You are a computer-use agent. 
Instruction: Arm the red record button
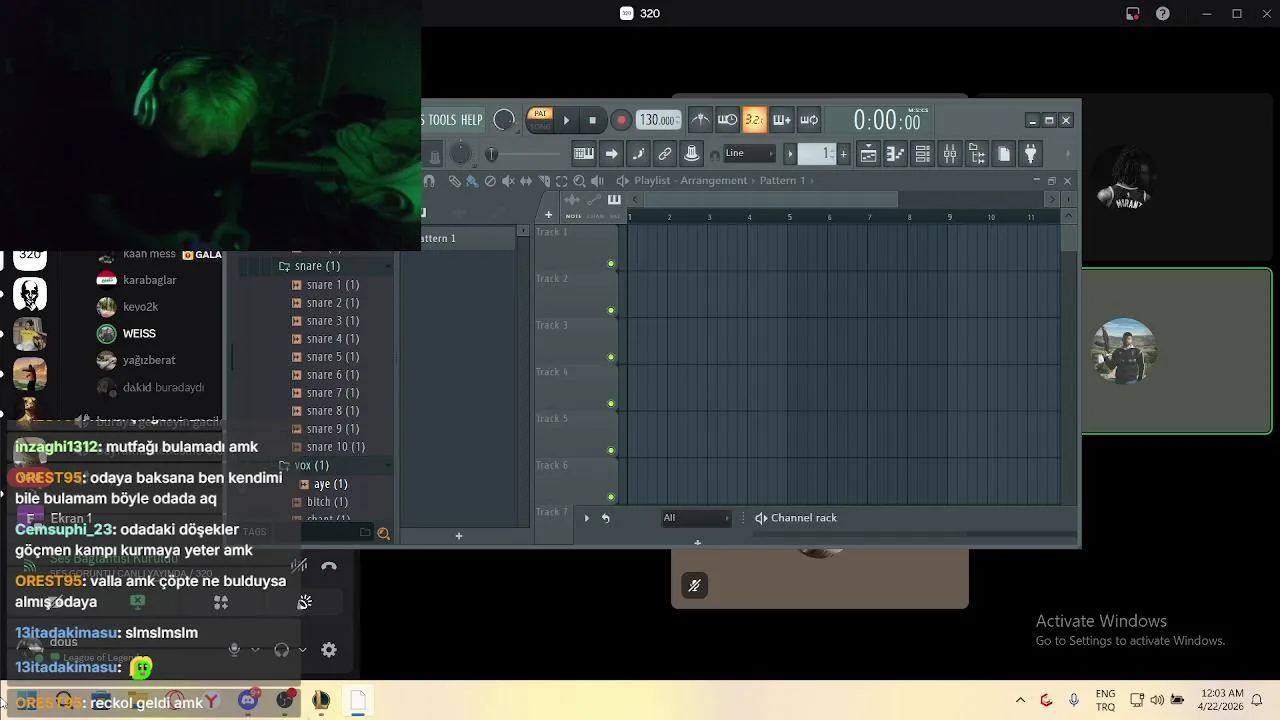[x=621, y=120]
